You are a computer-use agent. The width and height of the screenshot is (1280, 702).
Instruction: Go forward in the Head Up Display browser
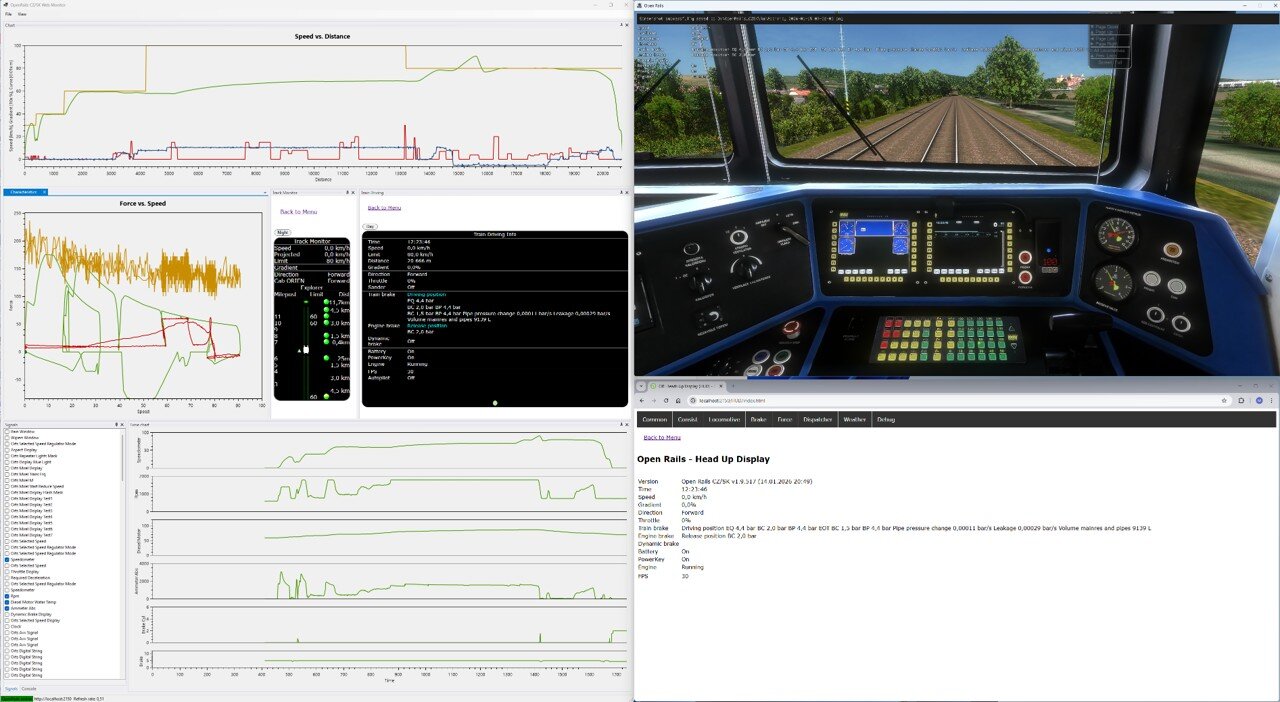point(654,400)
